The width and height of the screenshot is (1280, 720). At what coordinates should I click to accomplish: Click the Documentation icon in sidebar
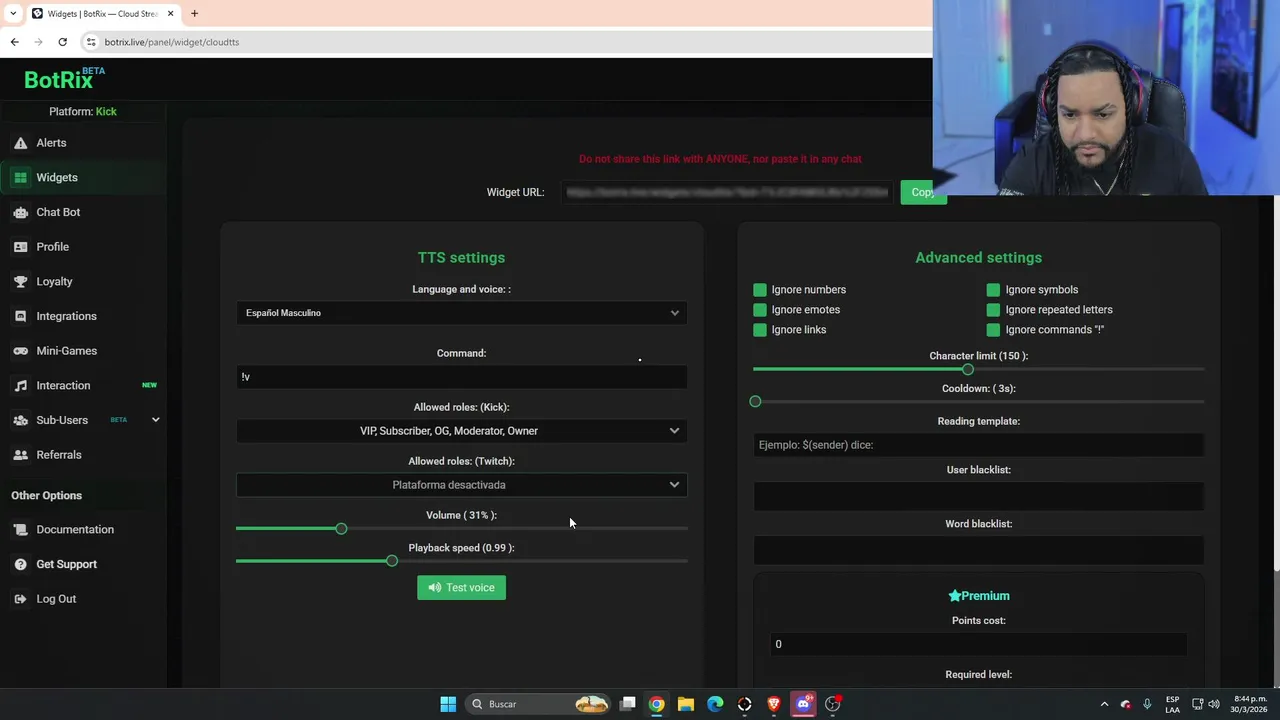click(x=20, y=529)
